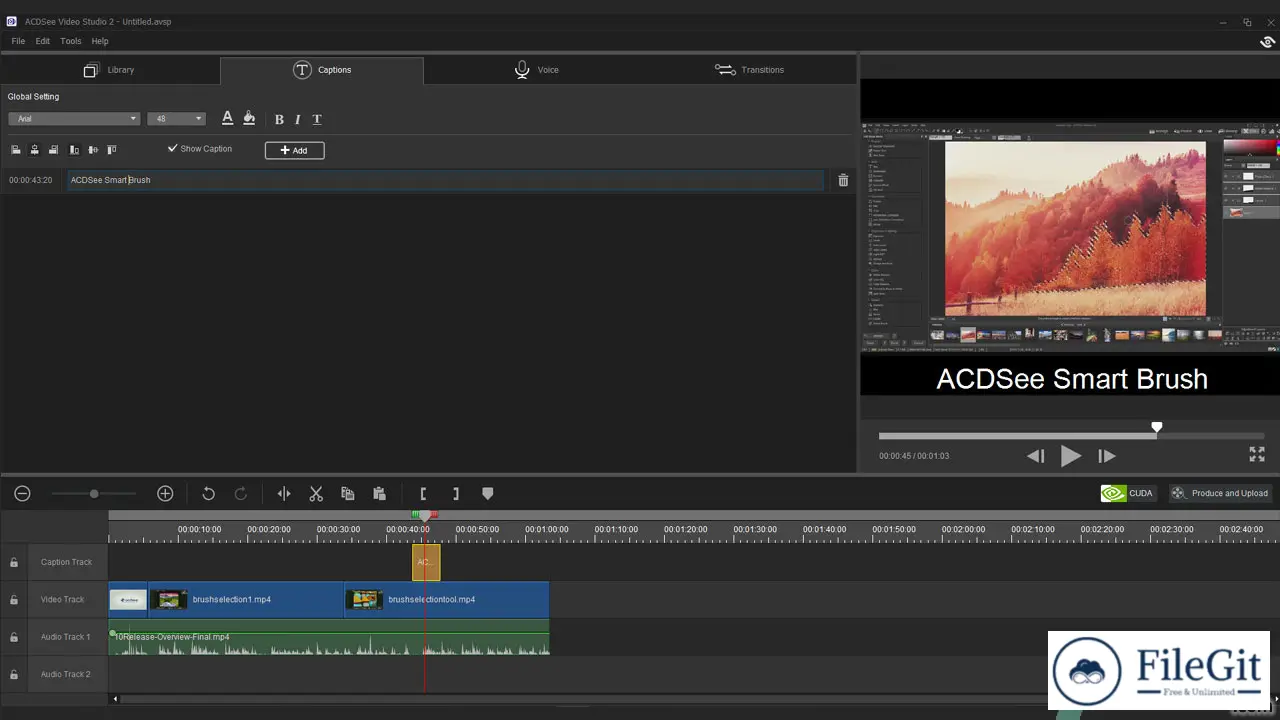This screenshot has height=720, width=1280.
Task: Open the Help menu
Action: pyautogui.click(x=100, y=41)
